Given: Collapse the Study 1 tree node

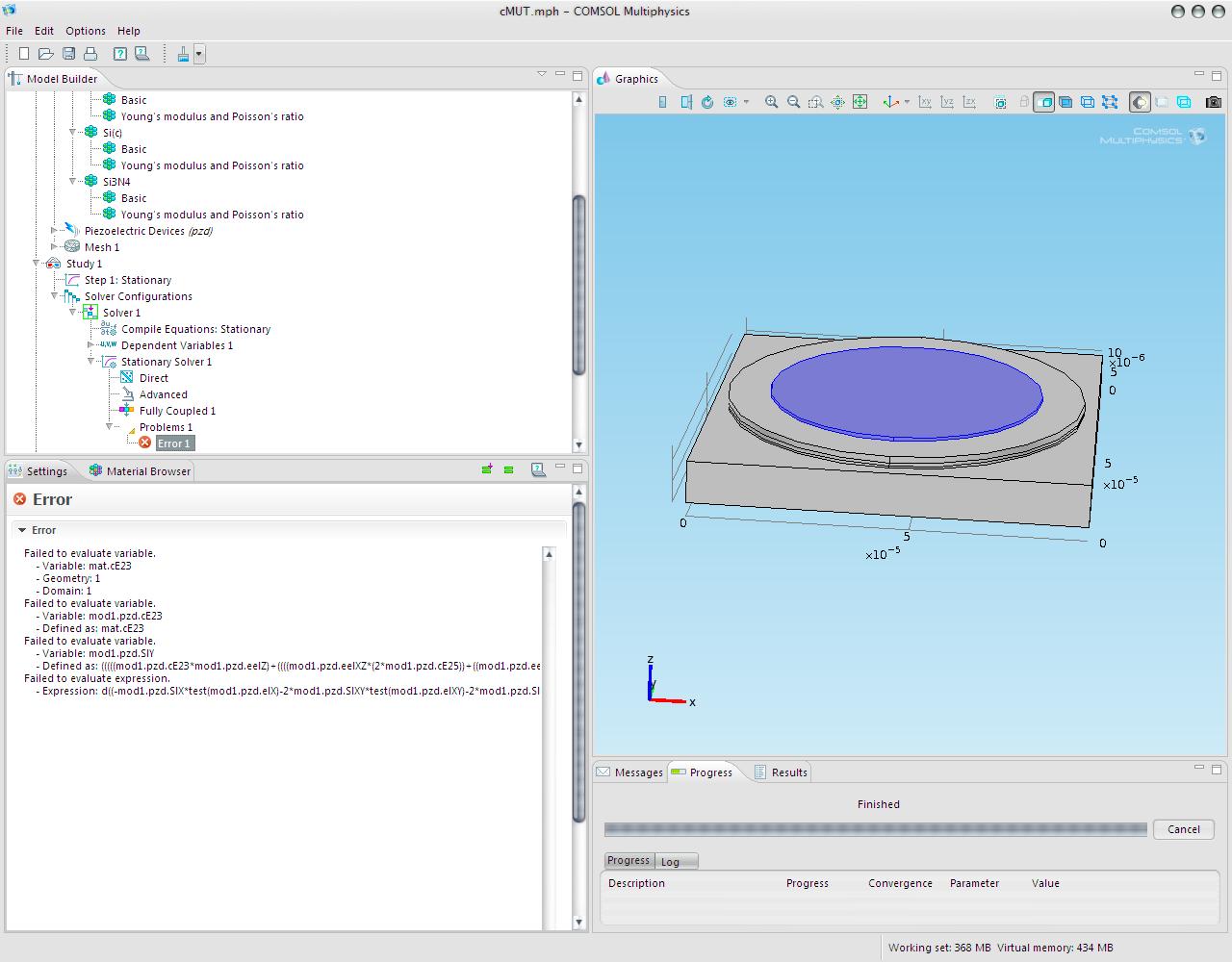Looking at the screenshot, I should tap(37, 264).
